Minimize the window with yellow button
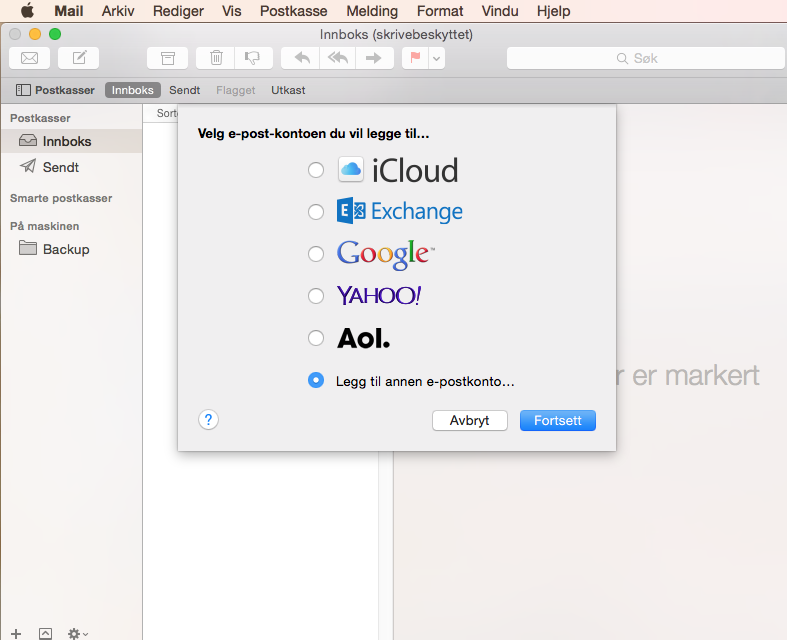The height and width of the screenshot is (640, 787). tap(35, 34)
